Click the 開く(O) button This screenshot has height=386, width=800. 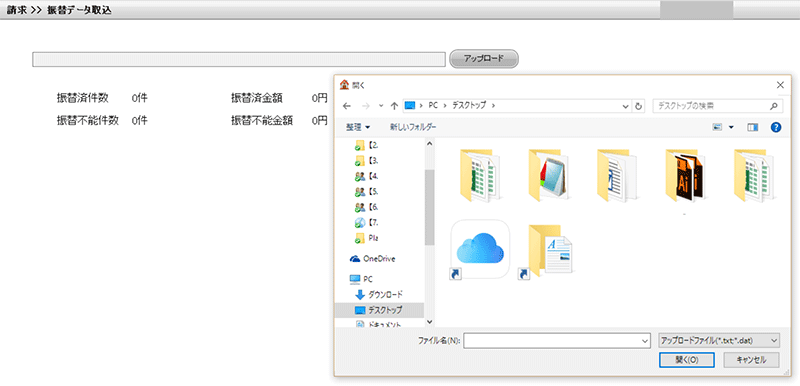687,359
